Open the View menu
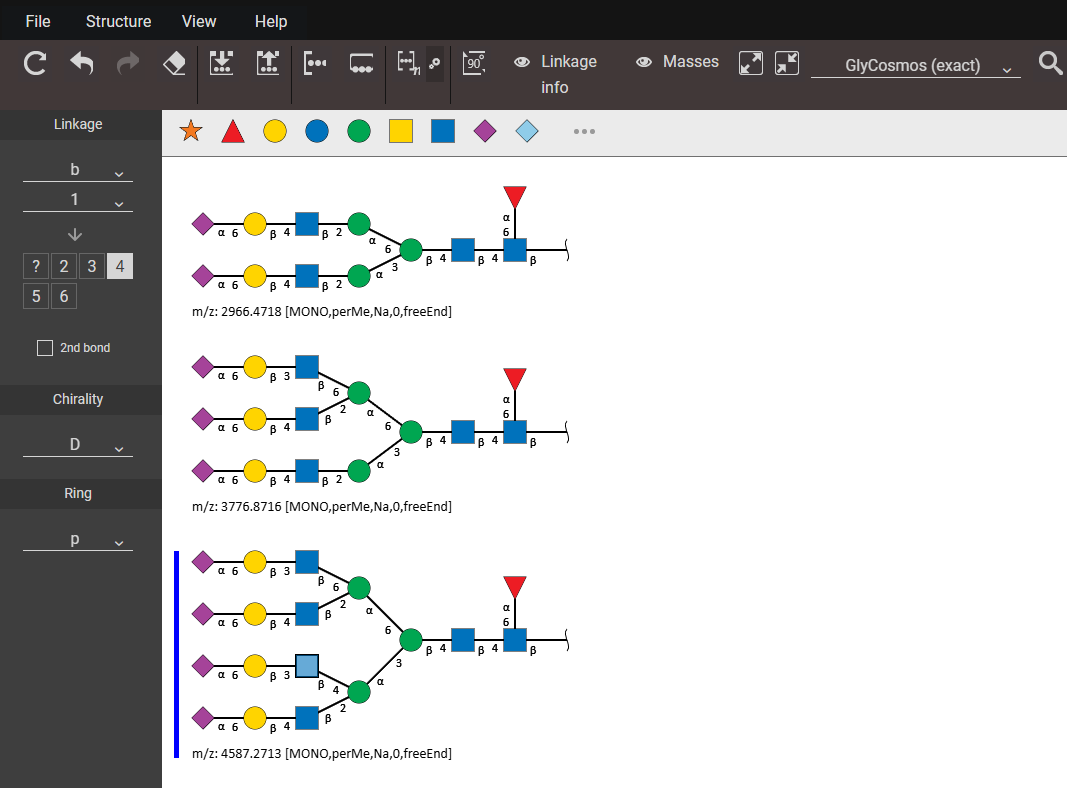Image resolution: width=1067 pixels, height=788 pixels. pos(199,21)
